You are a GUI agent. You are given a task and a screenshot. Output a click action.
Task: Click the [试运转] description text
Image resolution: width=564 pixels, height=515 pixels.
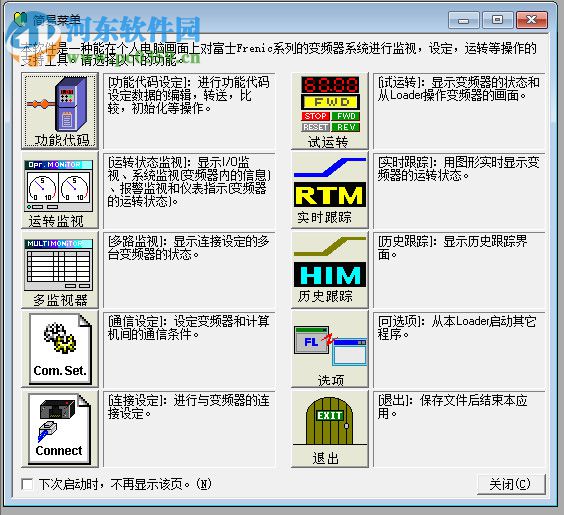pyautogui.click(x=459, y=89)
